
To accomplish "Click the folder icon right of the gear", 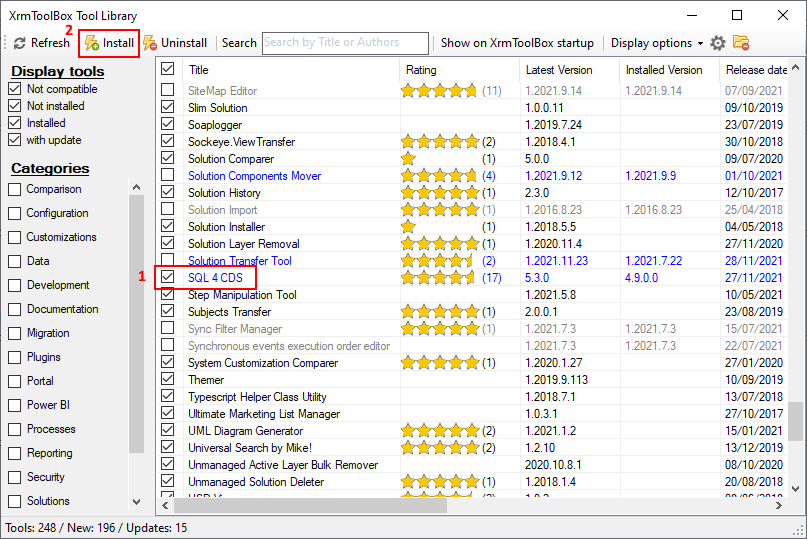I will [x=741, y=43].
